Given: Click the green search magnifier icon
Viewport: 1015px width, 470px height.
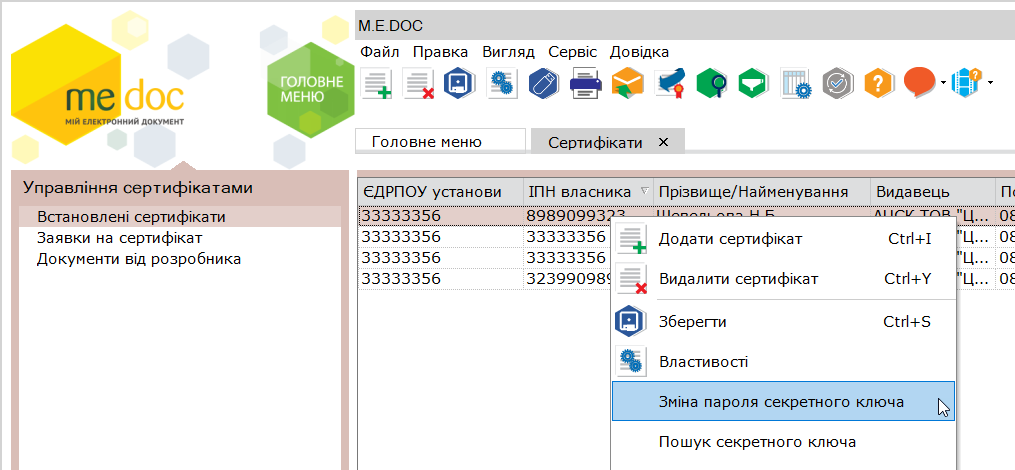Looking at the screenshot, I should tap(712, 84).
